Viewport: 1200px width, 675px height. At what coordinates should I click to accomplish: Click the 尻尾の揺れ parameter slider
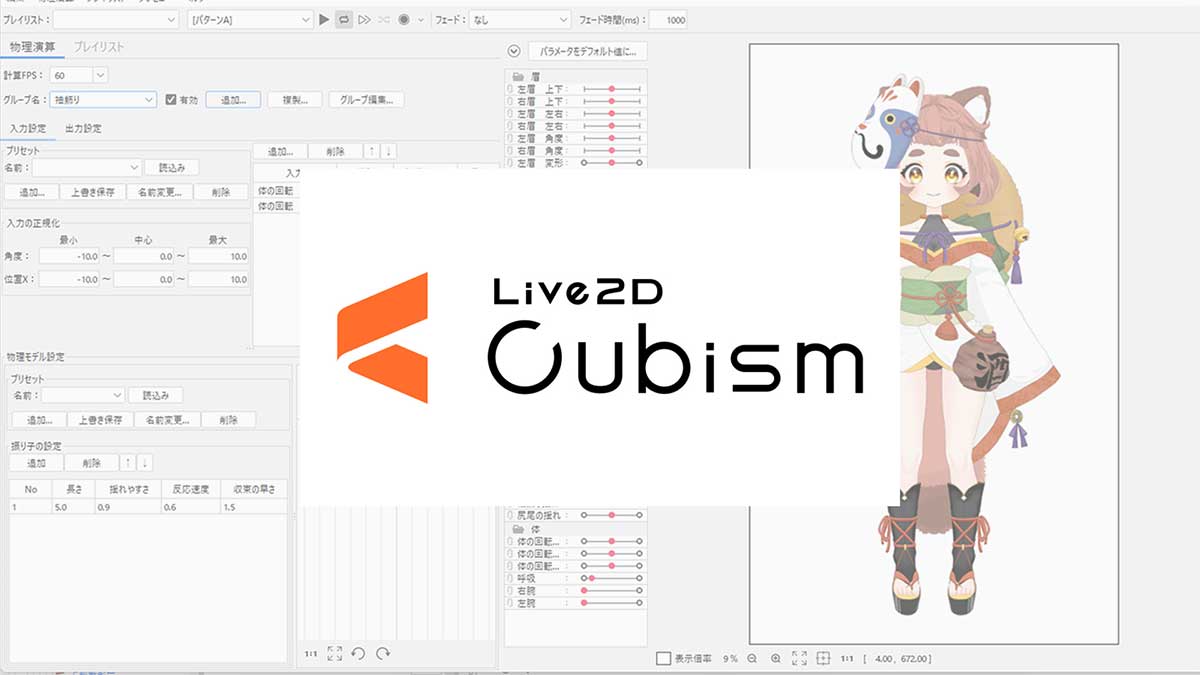611,515
